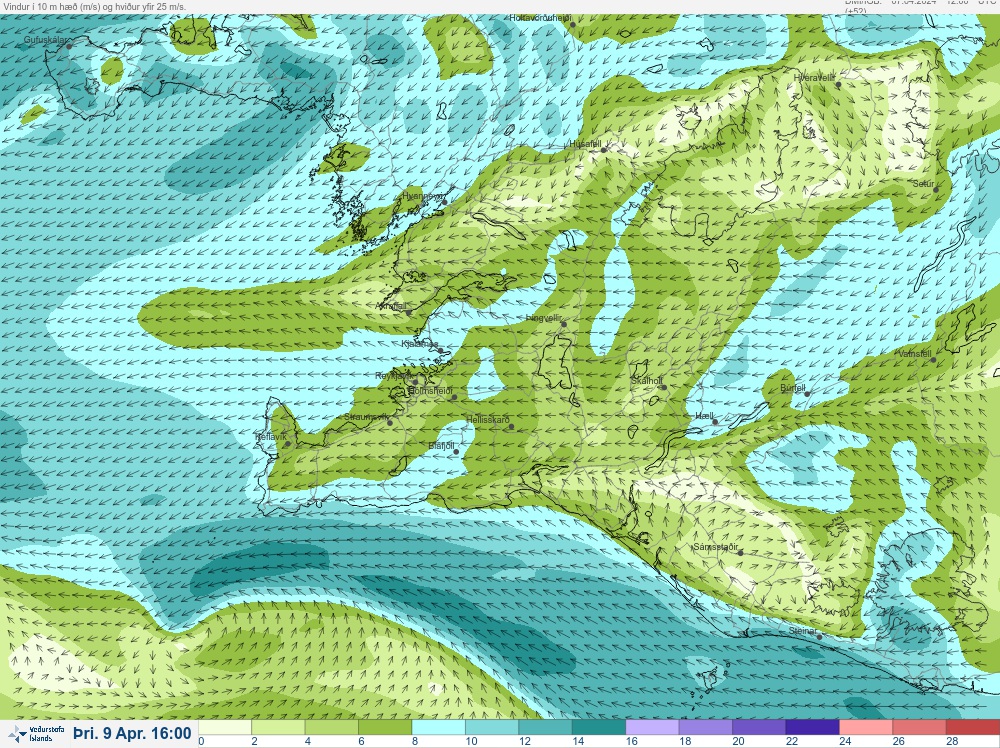This screenshot has width=1000, height=748.
Task: Pick the dark red 28+ m/s legend swatch
Action: pos(973,728)
